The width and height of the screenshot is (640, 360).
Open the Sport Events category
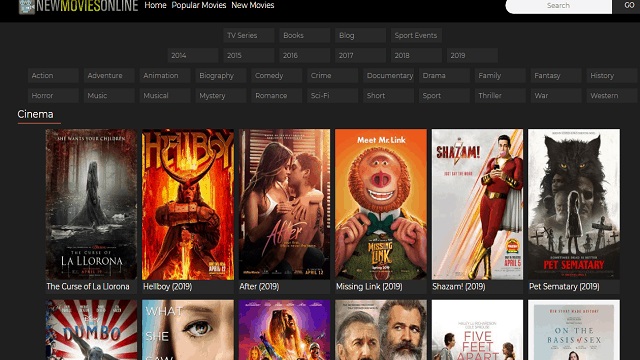click(416, 36)
